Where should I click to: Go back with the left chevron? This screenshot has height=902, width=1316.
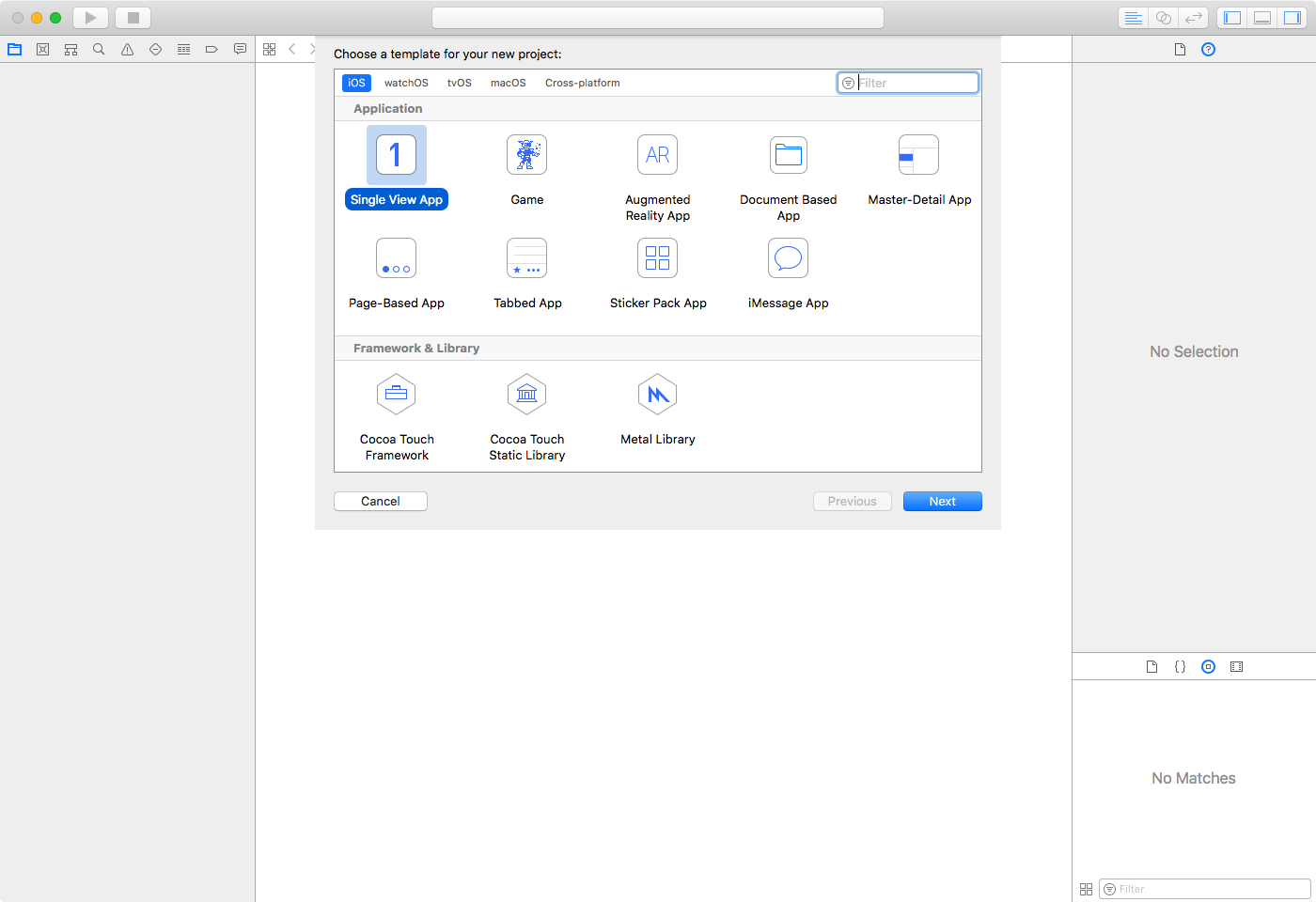point(292,49)
